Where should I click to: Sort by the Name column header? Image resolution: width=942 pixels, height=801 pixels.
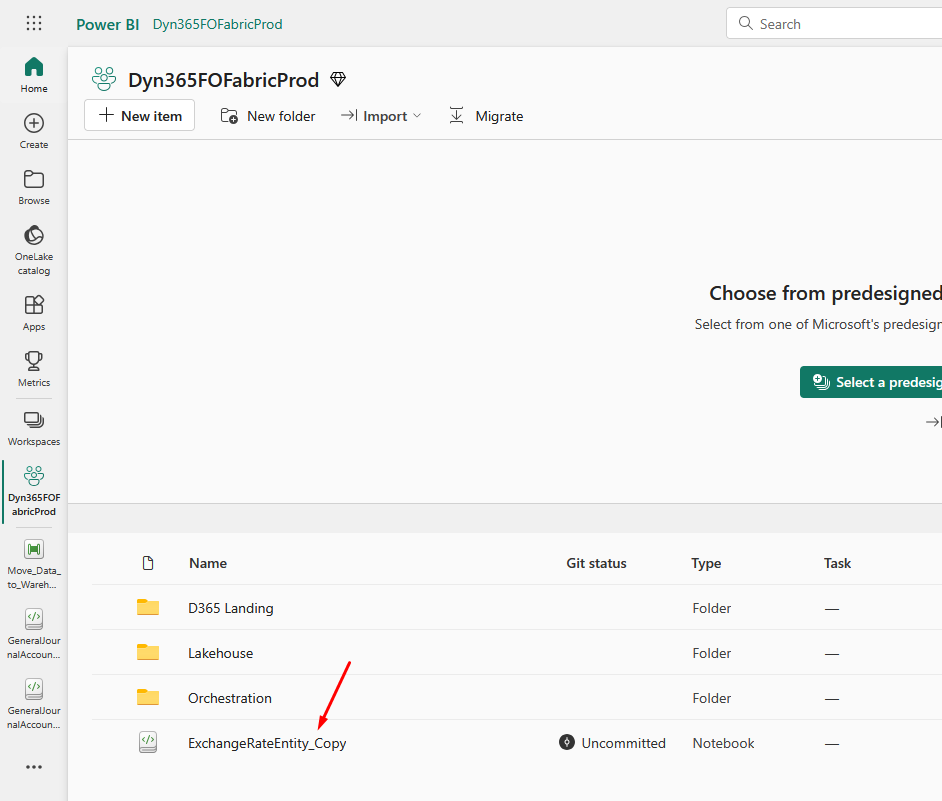click(208, 564)
